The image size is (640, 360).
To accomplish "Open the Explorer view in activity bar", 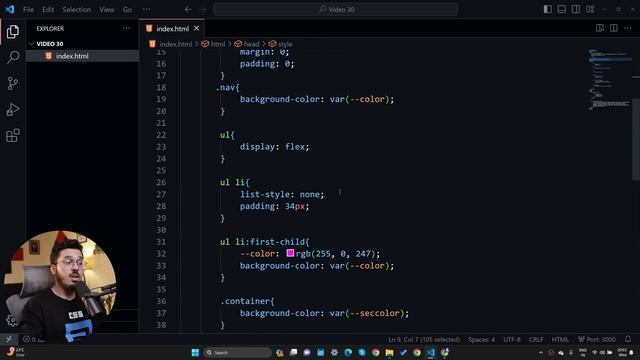I will tap(13, 31).
